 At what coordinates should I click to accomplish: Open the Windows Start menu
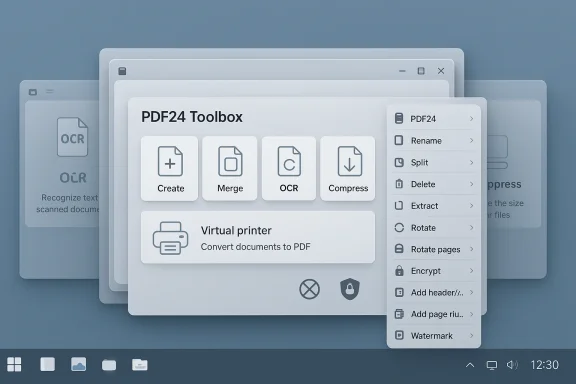click(x=14, y=365)
